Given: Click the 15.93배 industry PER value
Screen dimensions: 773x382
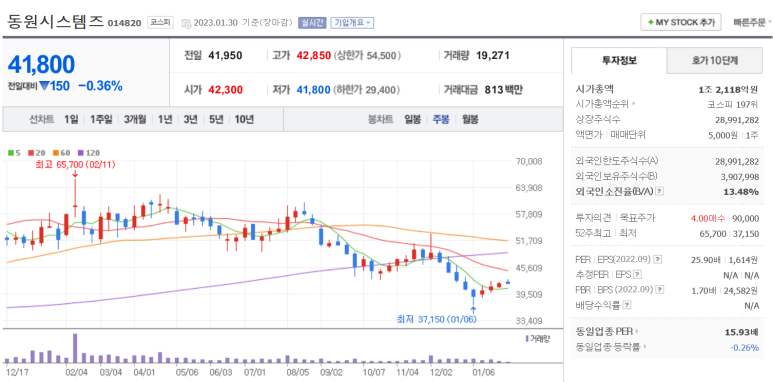Looking at the screenshot, I should pyautogui.click(x=742, y=331).
